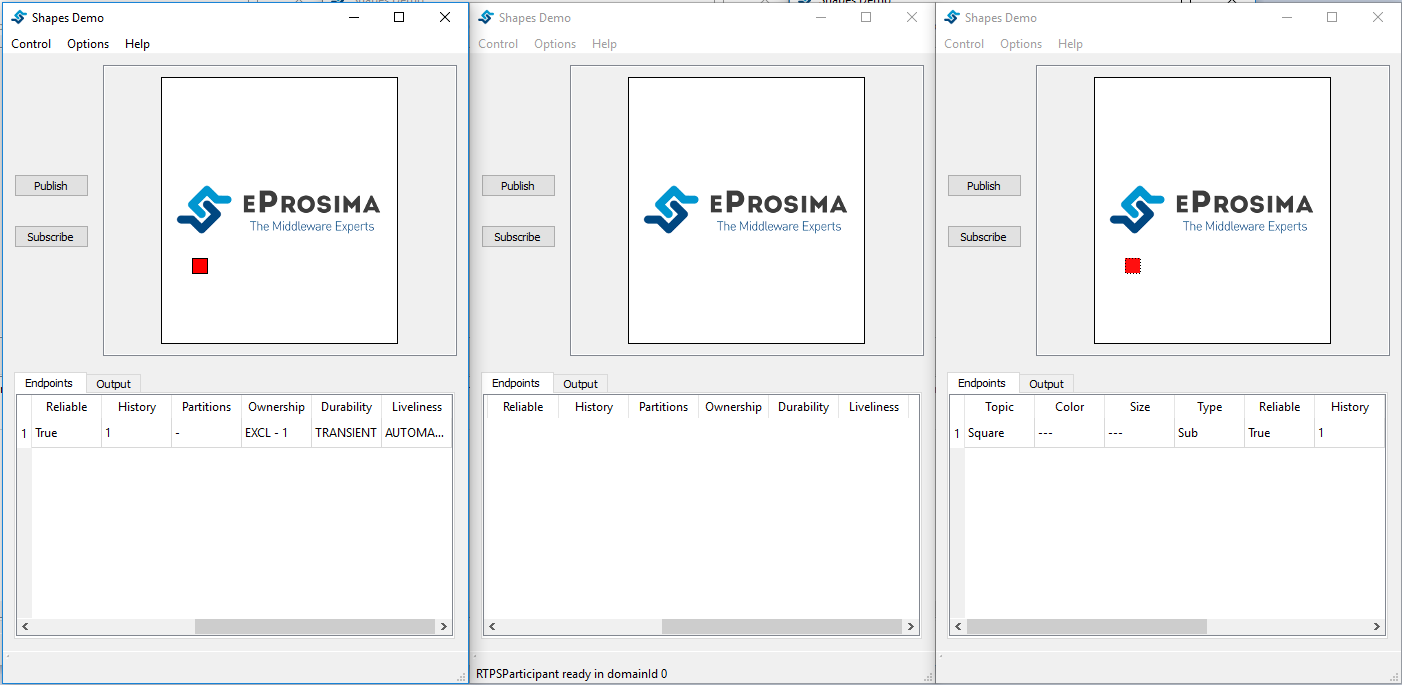Click Publish button in the left window
Screen dimensions: 1402x685
[51, 186]
